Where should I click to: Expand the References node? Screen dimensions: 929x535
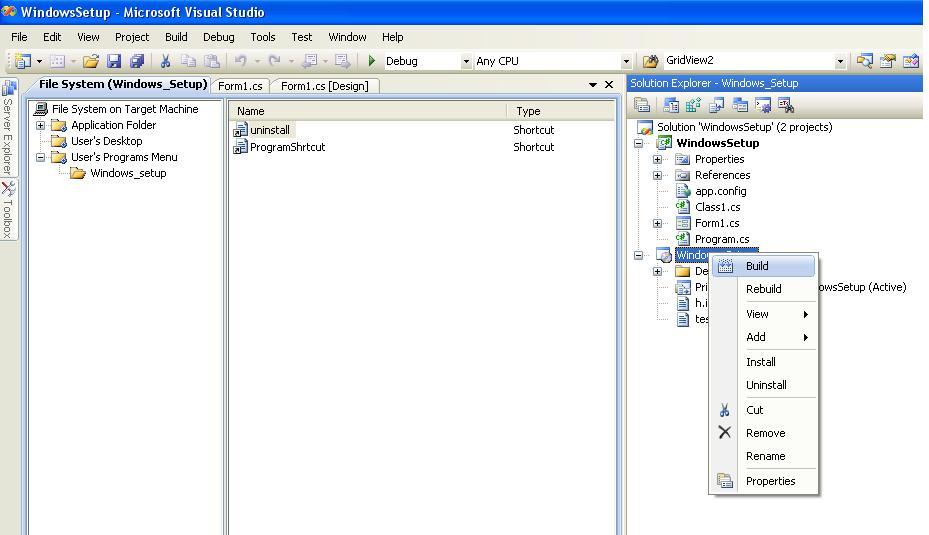(x=658, y=175)
